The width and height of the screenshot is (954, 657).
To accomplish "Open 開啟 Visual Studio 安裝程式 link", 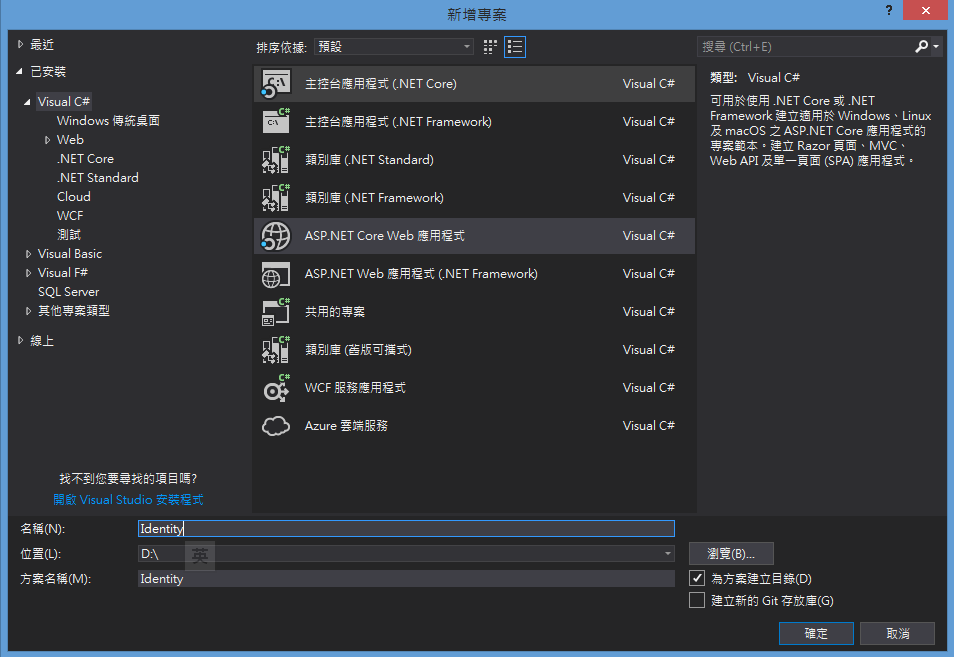I will tap(128, 499).
